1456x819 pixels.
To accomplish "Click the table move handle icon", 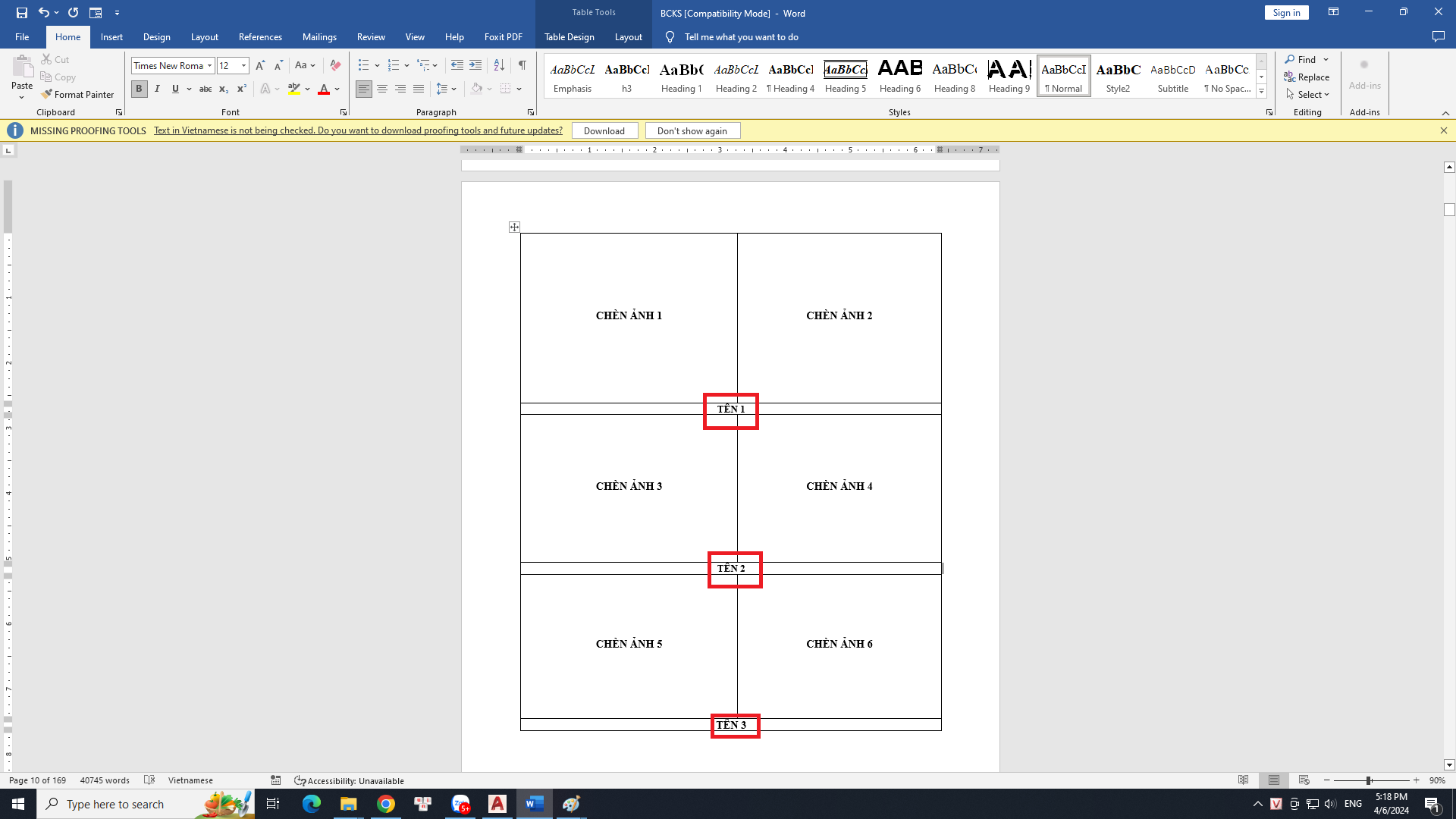I will [514, 227].
